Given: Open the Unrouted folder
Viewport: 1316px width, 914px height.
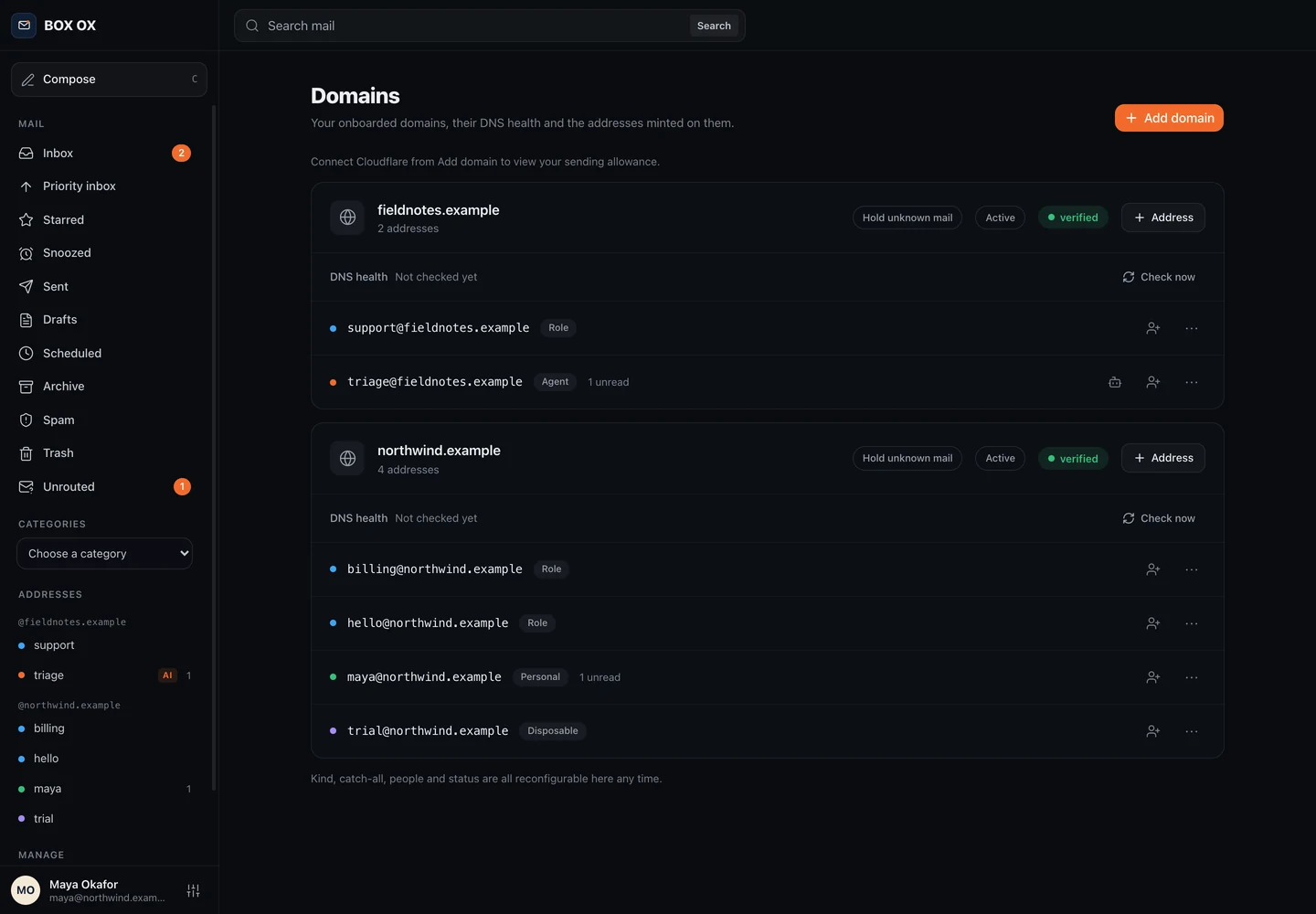Looking at the screenshot, I should 105,486.
